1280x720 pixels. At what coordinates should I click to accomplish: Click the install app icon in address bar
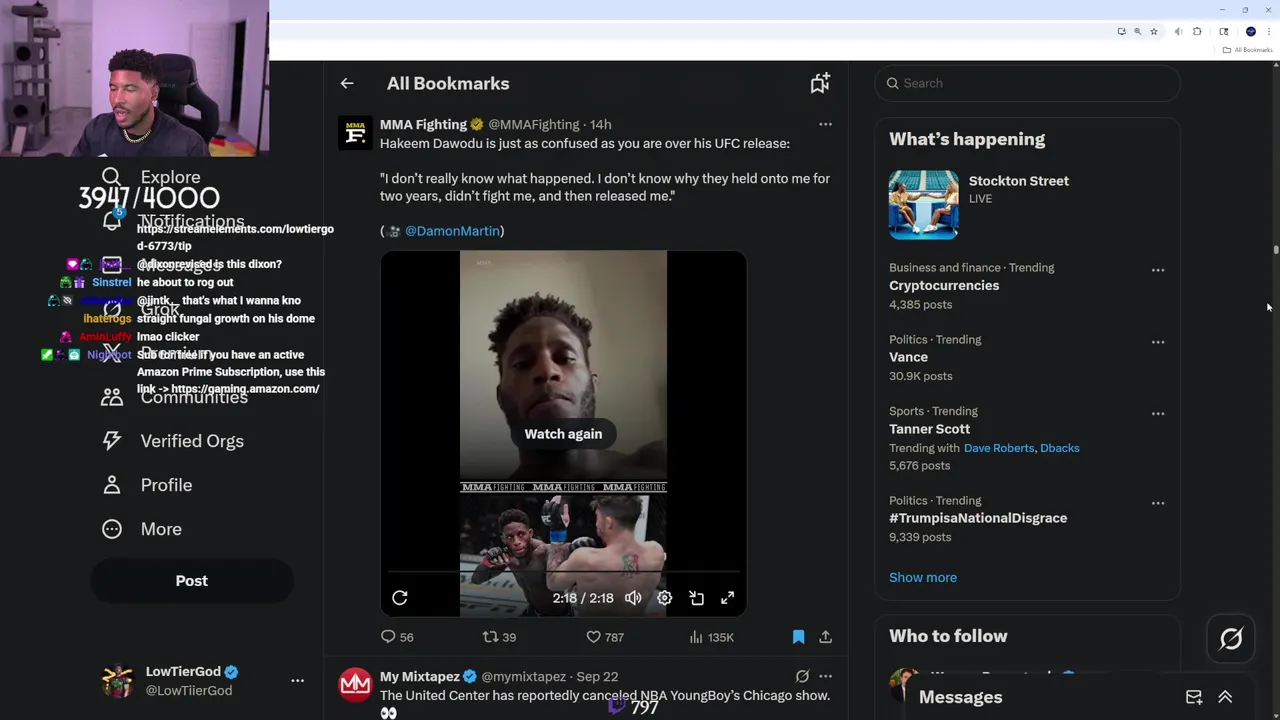[1122, 32]
